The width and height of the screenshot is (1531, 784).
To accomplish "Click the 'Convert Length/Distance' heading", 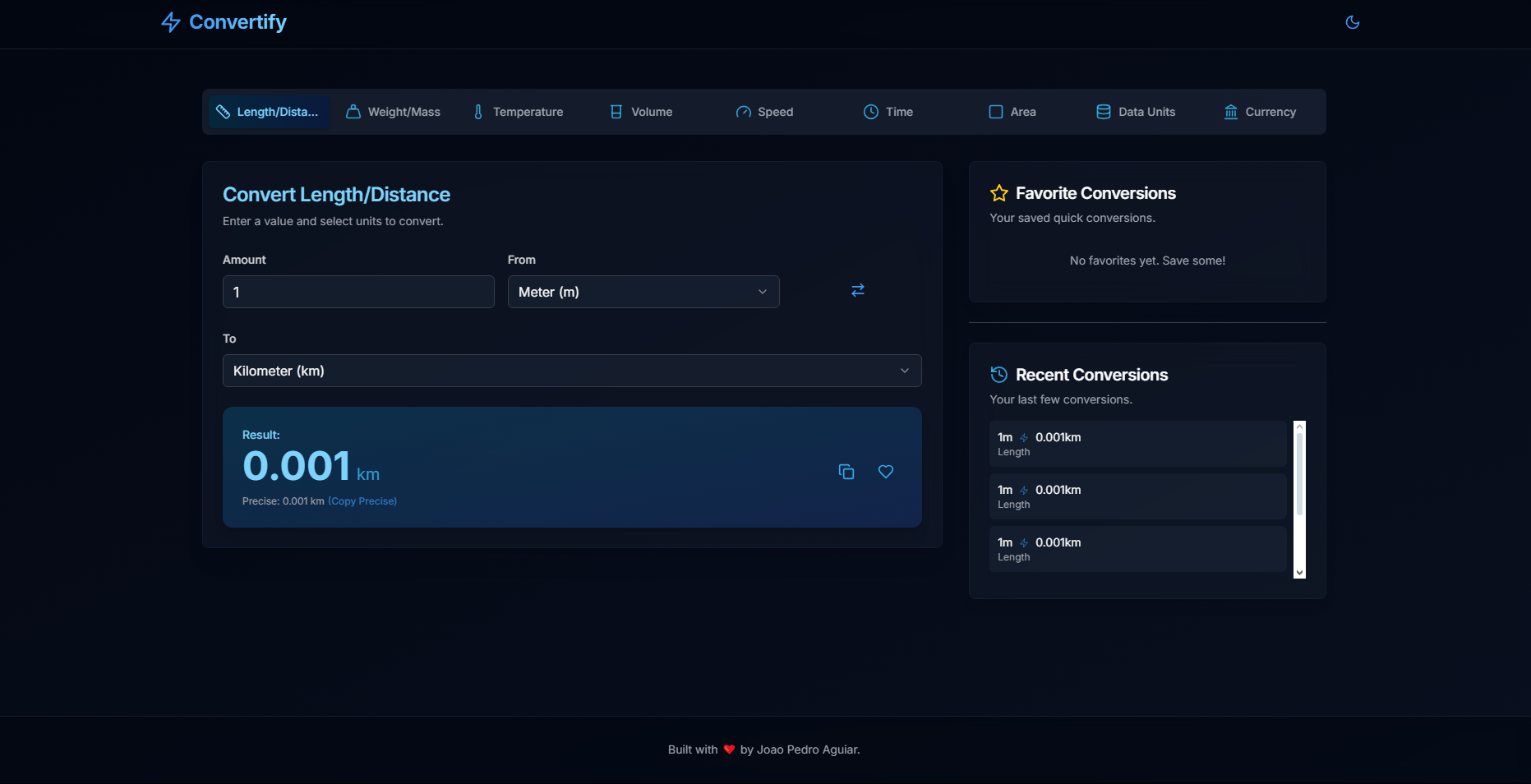I will (336, 195).
